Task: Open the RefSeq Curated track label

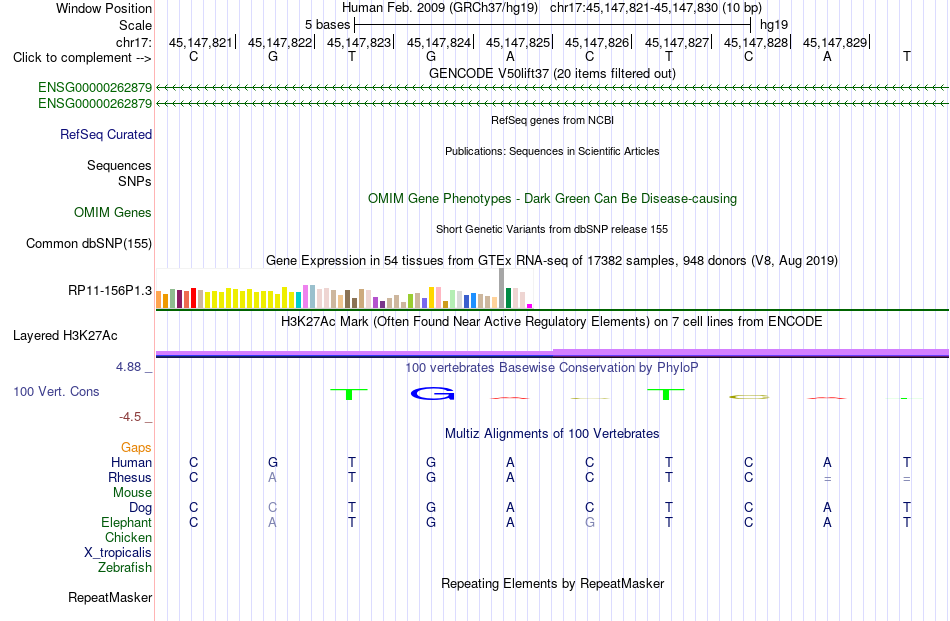Action: pyautogui.click(x=106, y=134)
